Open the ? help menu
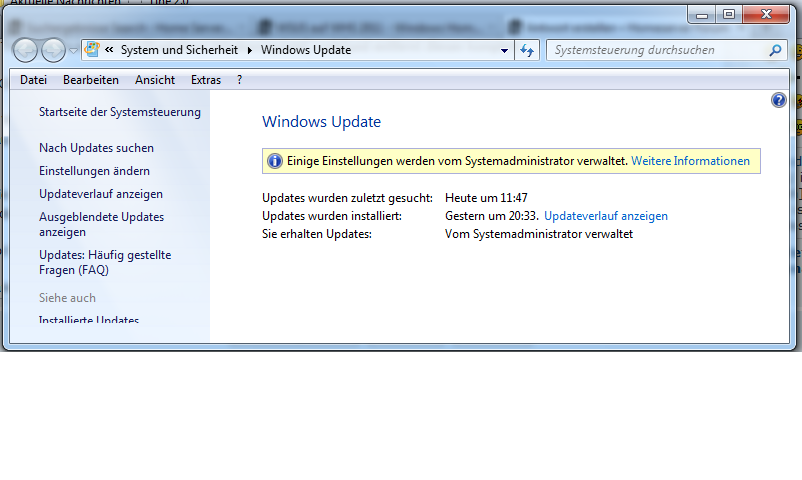The width and height of the screenshot is (802, 480). point(239,80)
